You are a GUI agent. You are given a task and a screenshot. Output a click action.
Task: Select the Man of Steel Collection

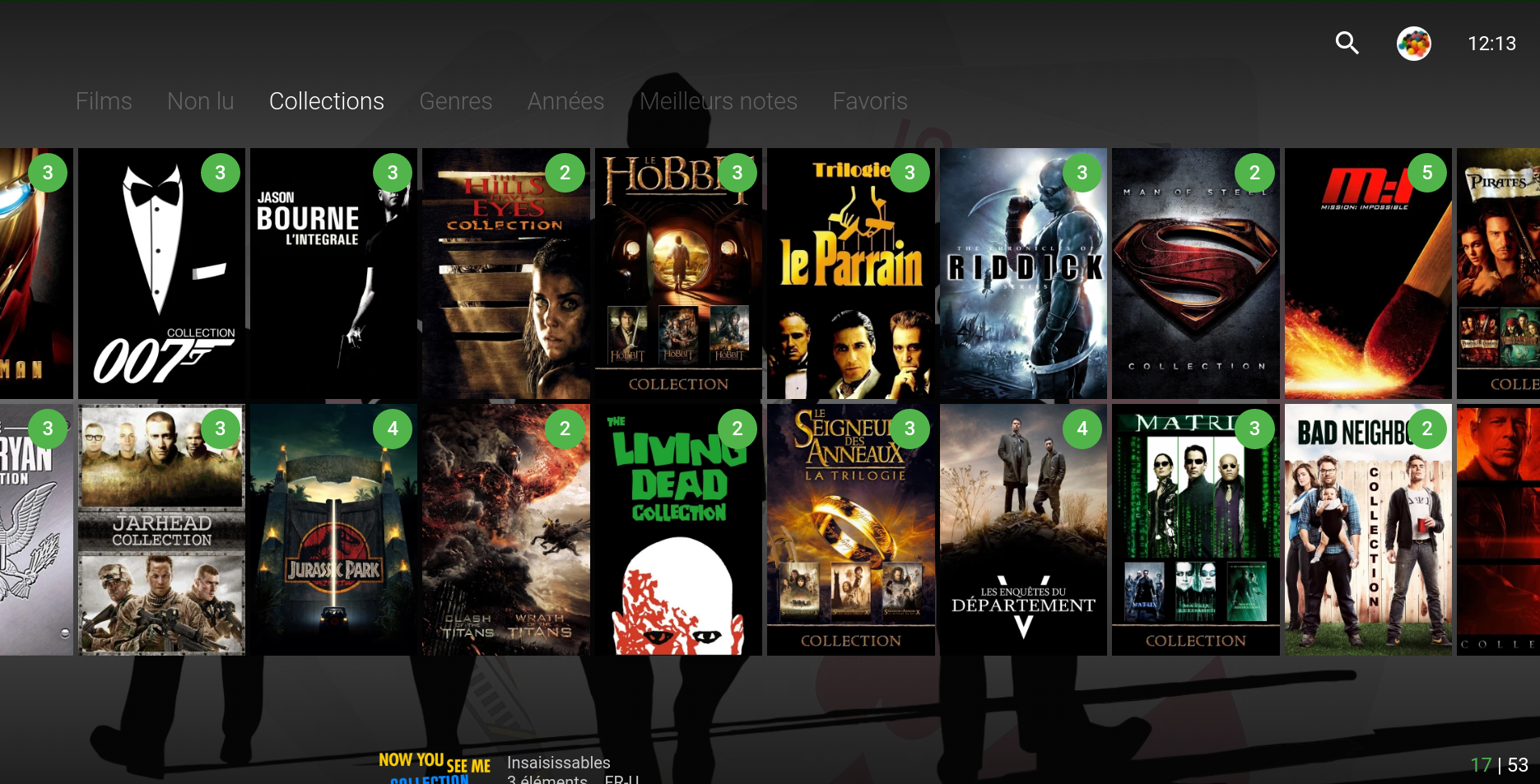pyautogui.click(x=1196, y=274)
